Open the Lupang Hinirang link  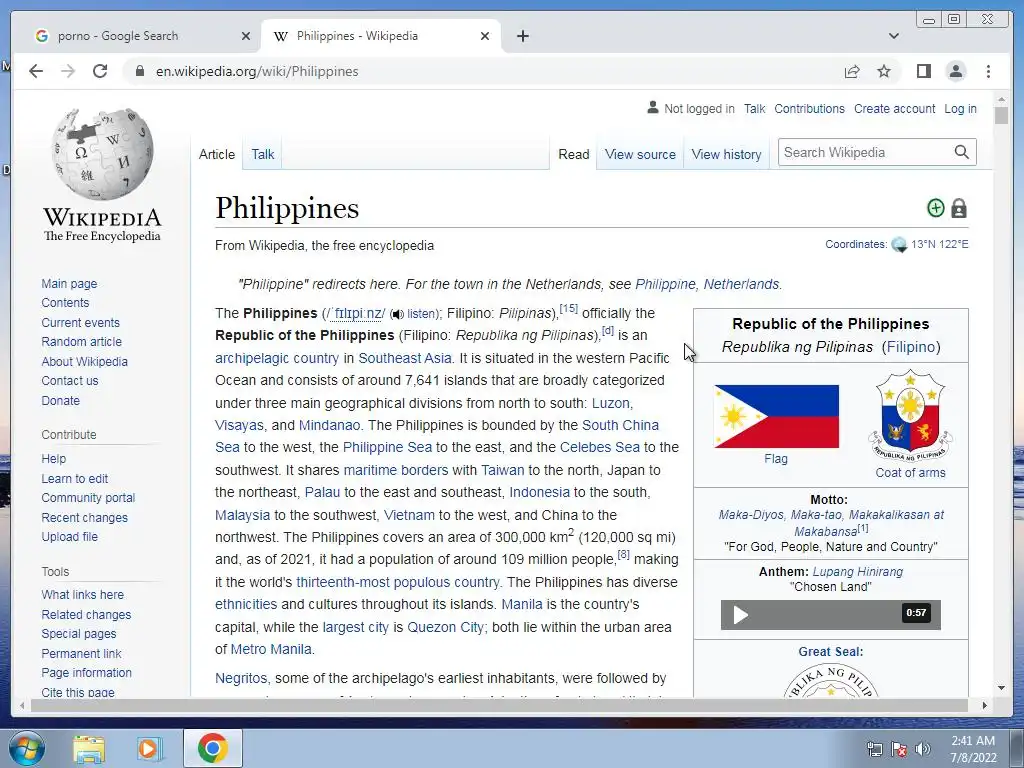(857, 571)
